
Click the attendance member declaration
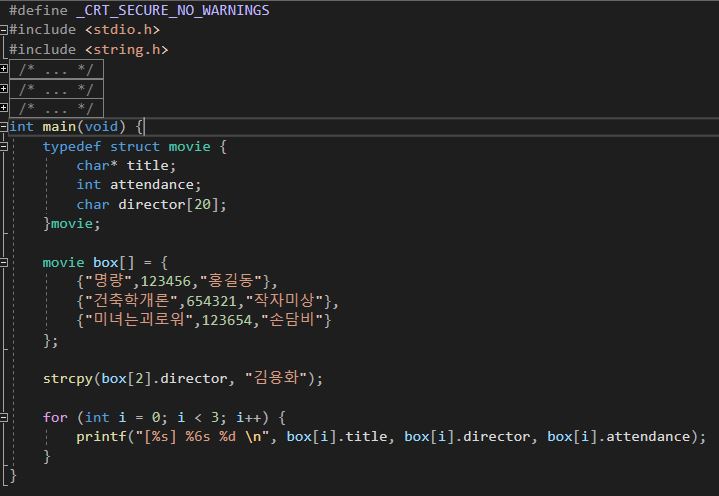(x=152, y=185)
